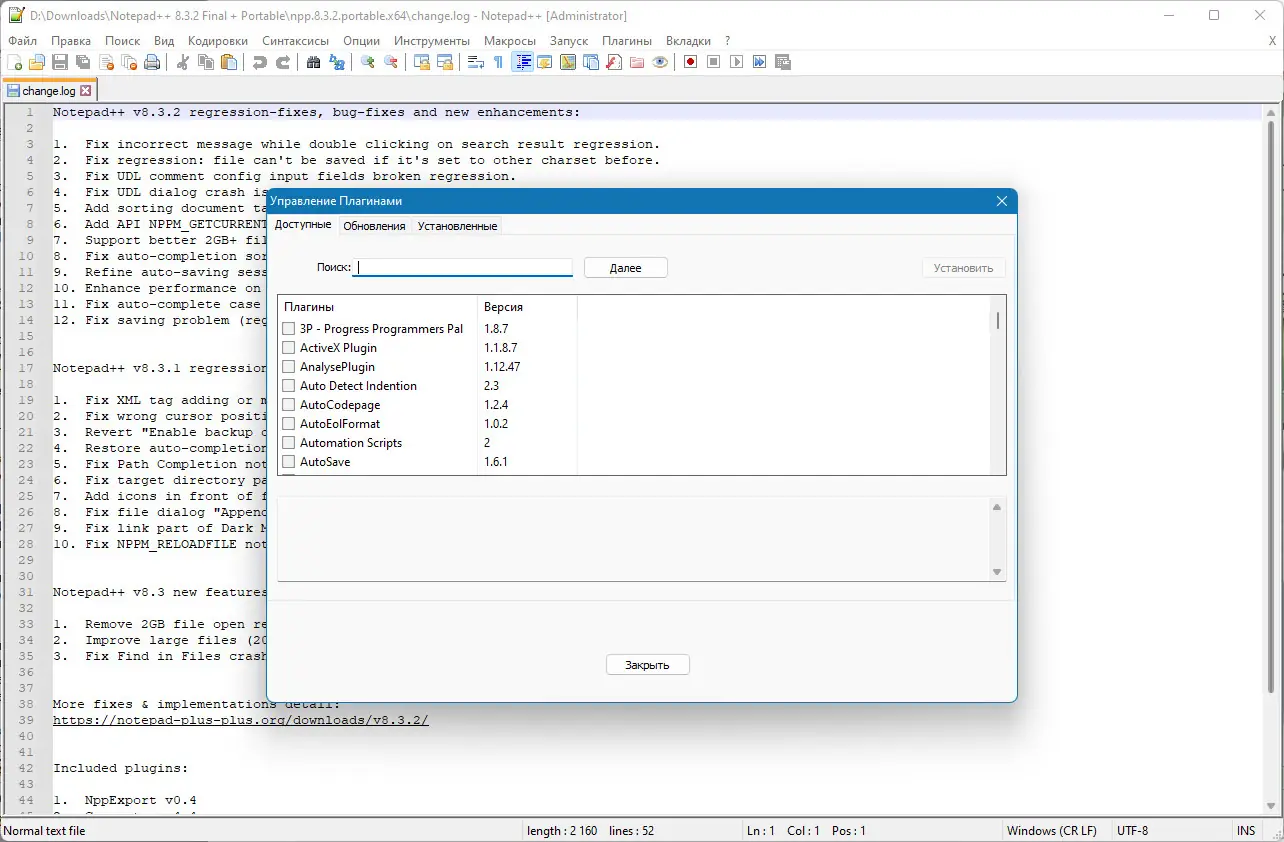Start macro recording with red dot icon
This screenshot has width=1284, height=842.
pos(690,62)
